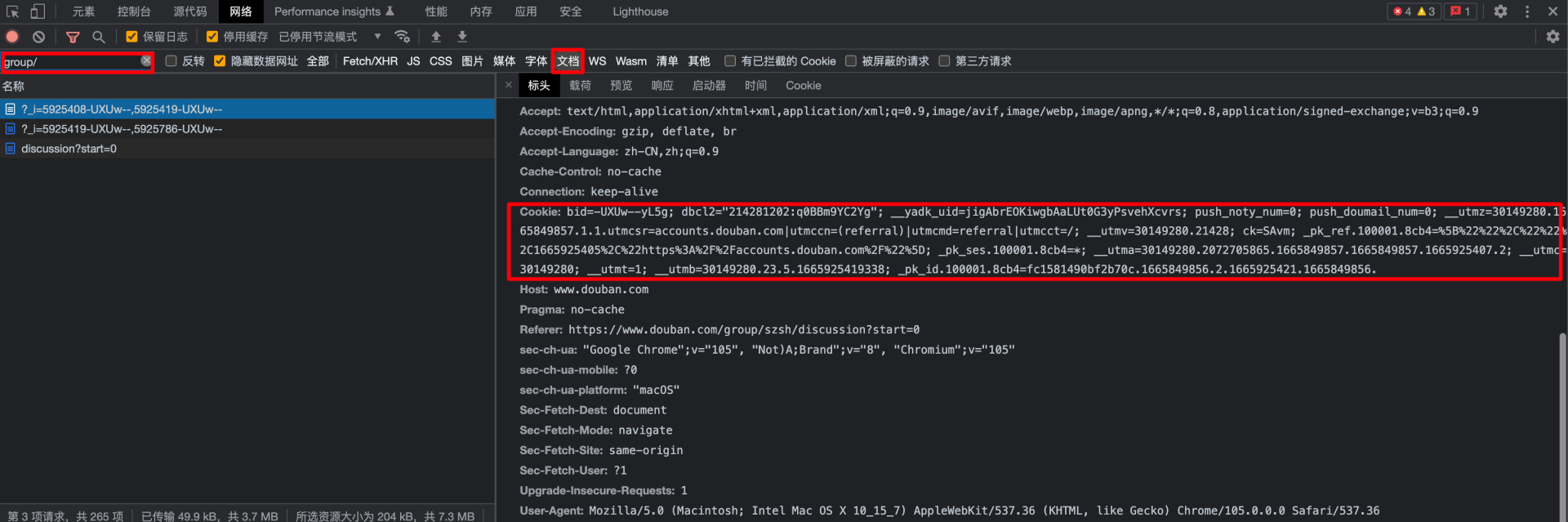The height and width of the screenshot is (522, 1568).
Task: Stop recording network log
Action: [x=12, y=37]
